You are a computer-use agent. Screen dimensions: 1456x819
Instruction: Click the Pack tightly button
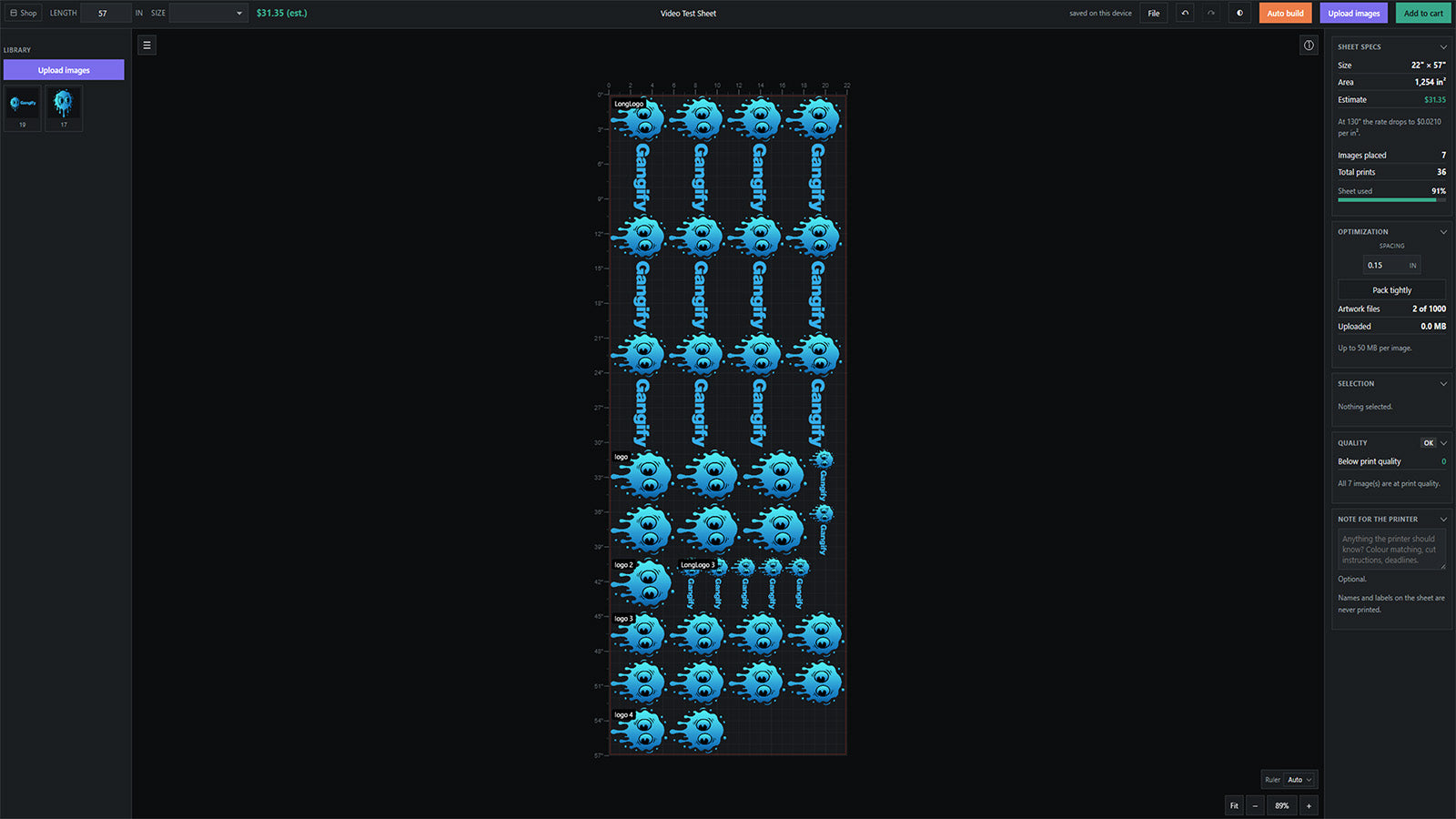(x=1391, y=290)
